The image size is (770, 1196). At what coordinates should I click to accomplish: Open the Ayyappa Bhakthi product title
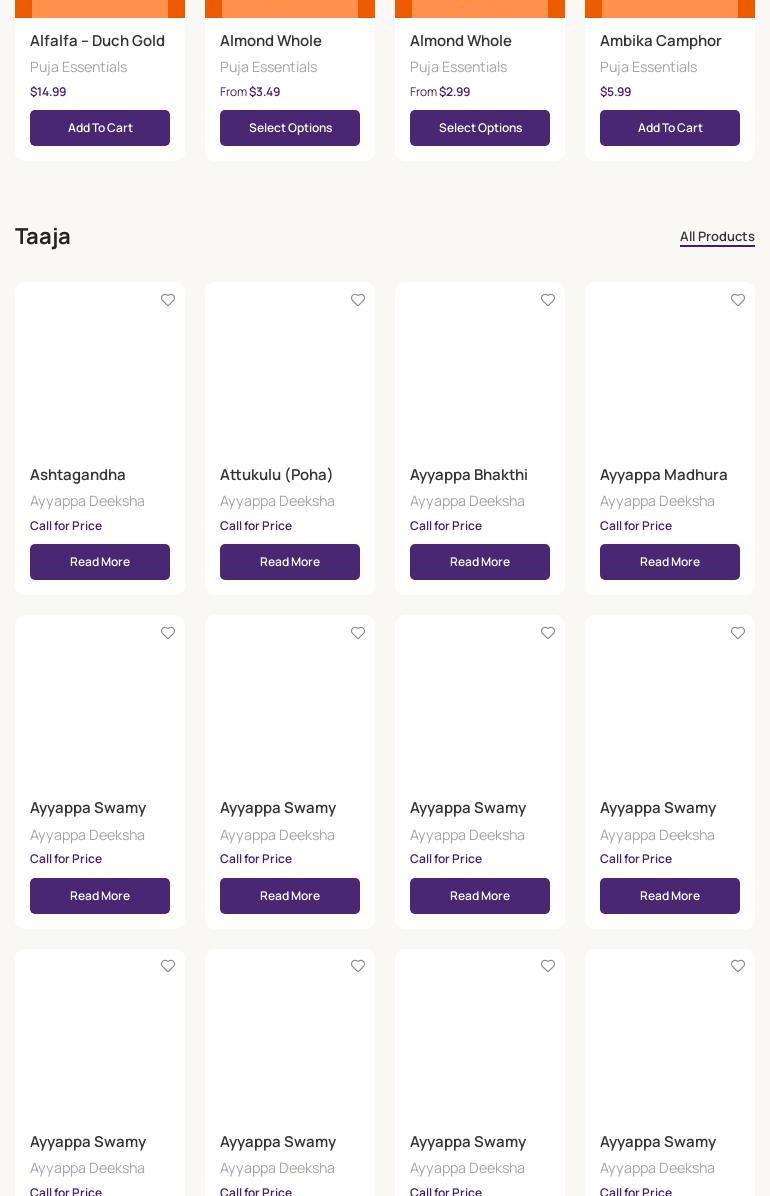469,474
